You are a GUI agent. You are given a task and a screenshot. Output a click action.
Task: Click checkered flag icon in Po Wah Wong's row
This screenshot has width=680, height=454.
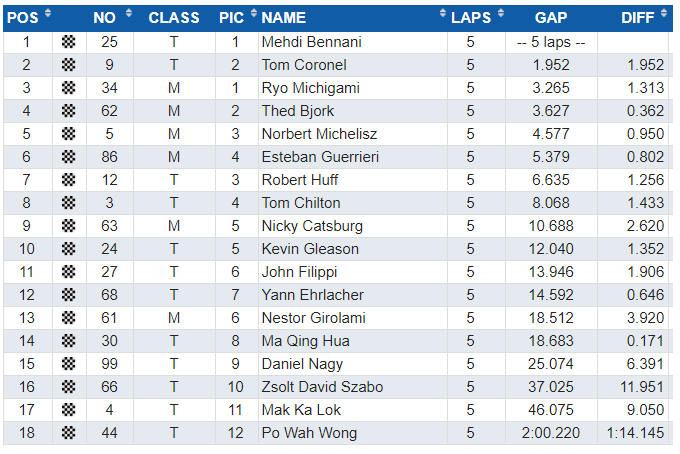(68, 433)
